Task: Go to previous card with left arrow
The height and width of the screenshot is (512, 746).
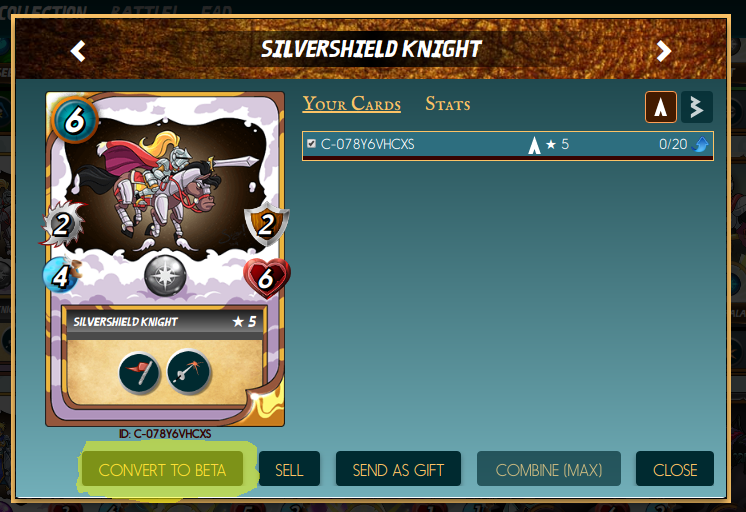Action: click(78, 50)
